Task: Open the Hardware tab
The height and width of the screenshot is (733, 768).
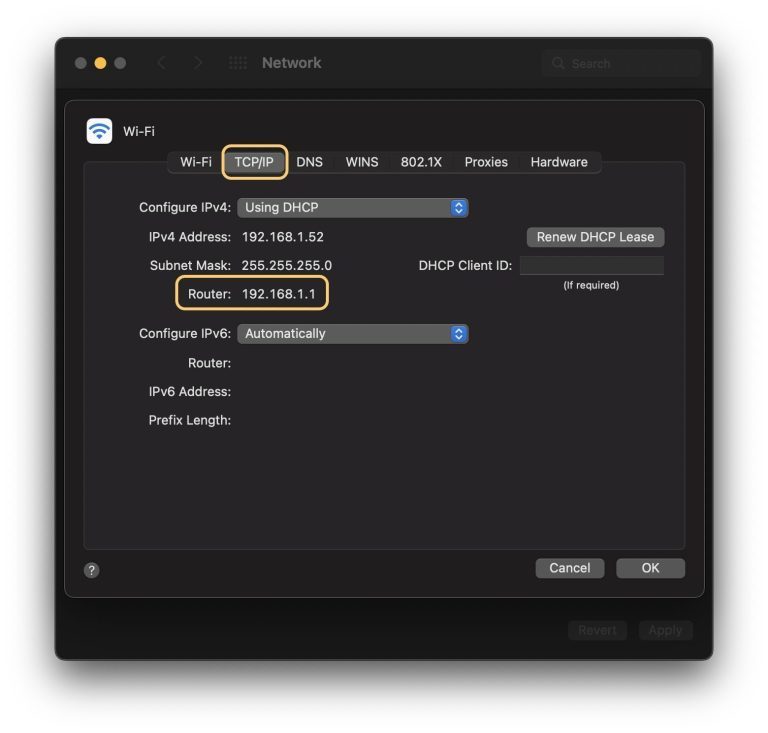Action: tap(559, 162)
